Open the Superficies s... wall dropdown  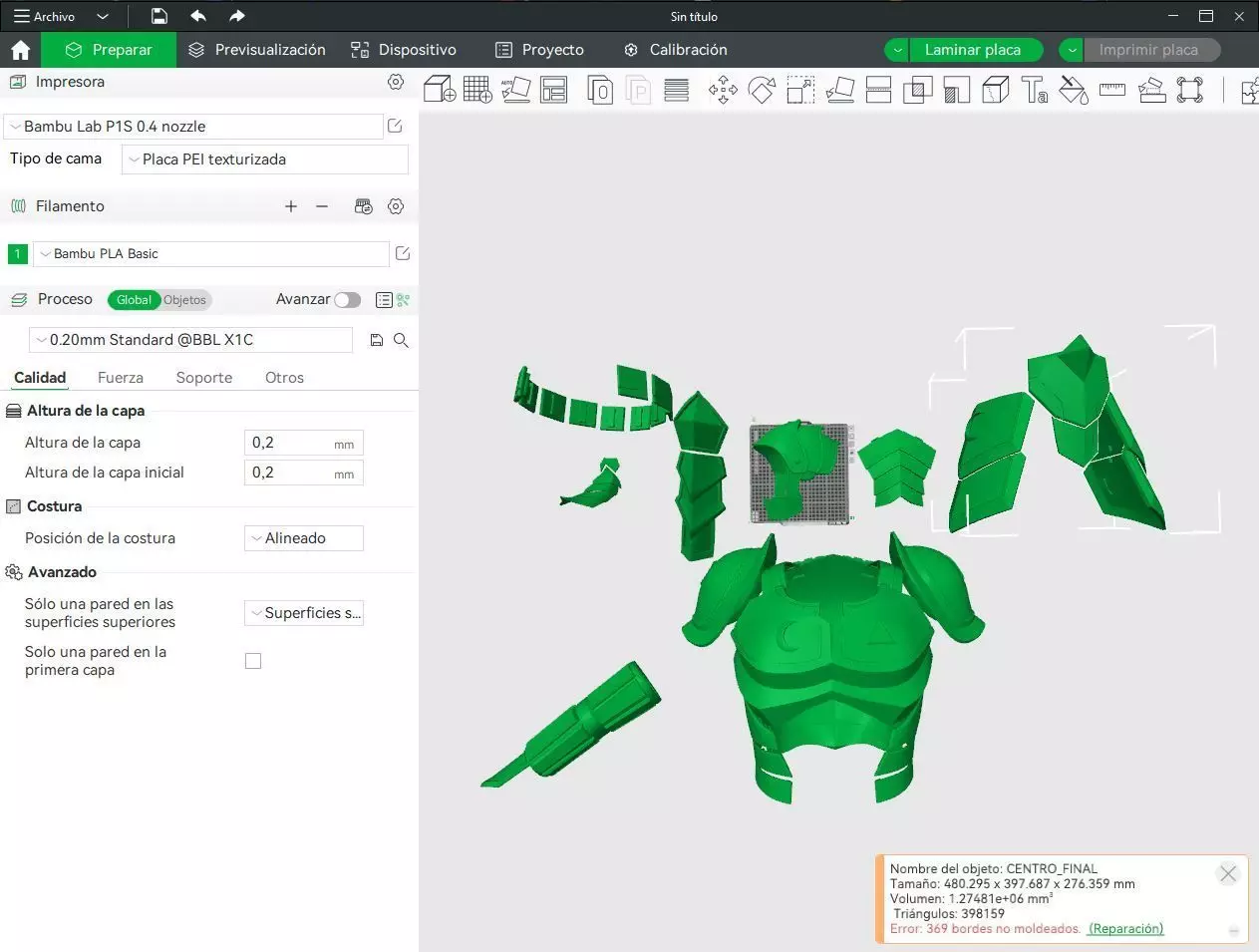click(304, 613)
